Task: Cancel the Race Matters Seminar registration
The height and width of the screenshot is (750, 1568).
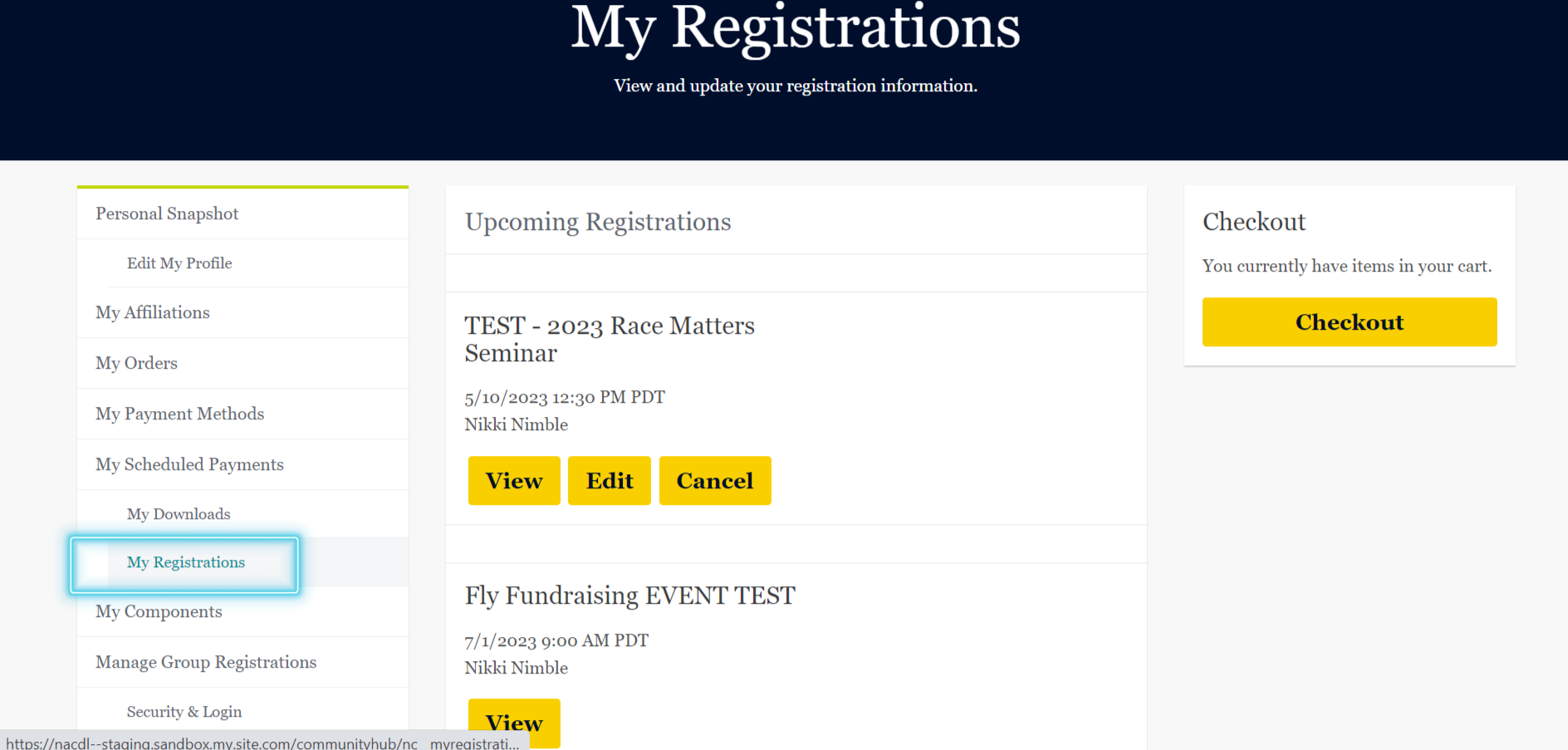Action: [x=715, y=480]
